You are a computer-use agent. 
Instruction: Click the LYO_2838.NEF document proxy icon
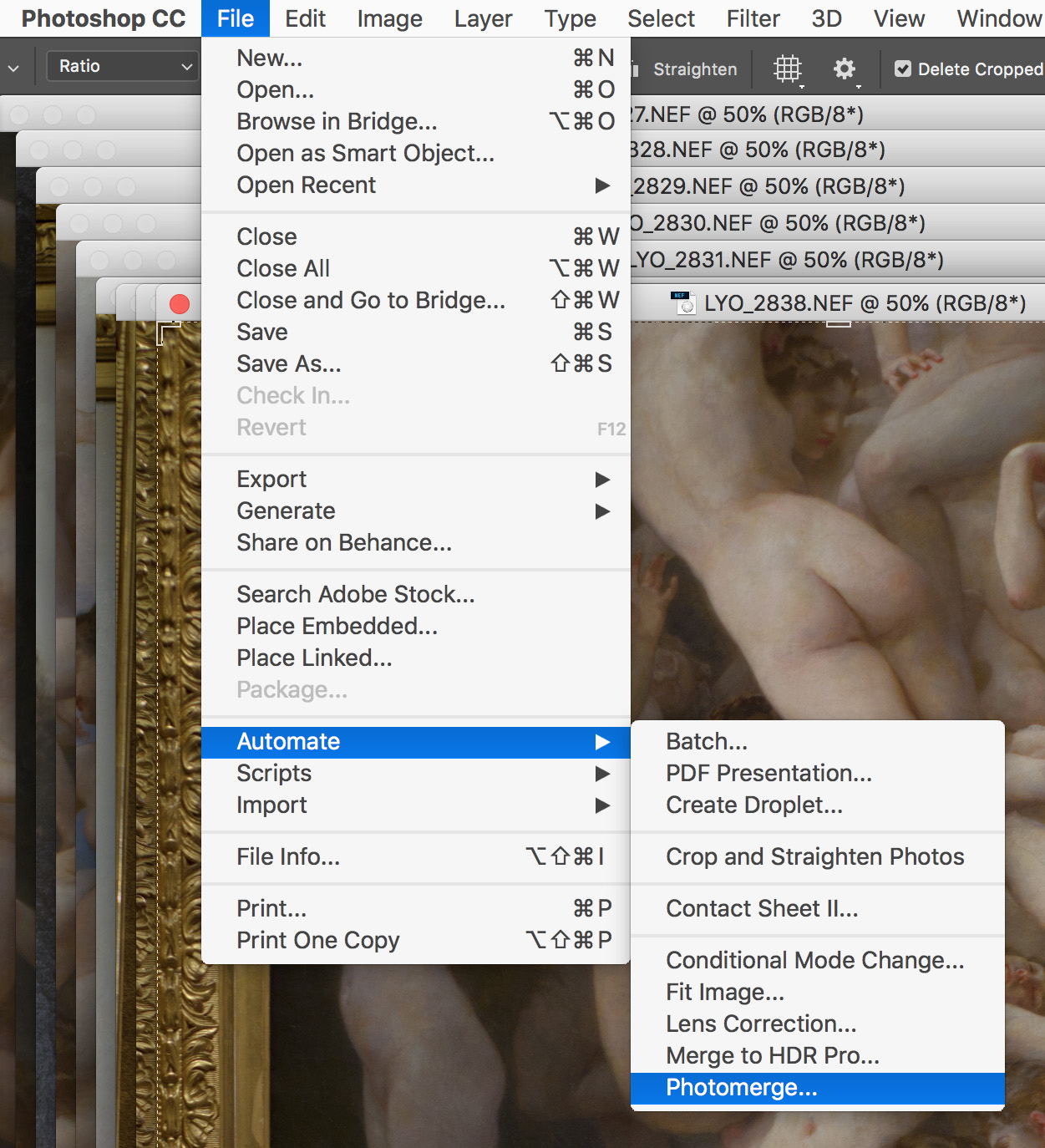coord(683,302)
